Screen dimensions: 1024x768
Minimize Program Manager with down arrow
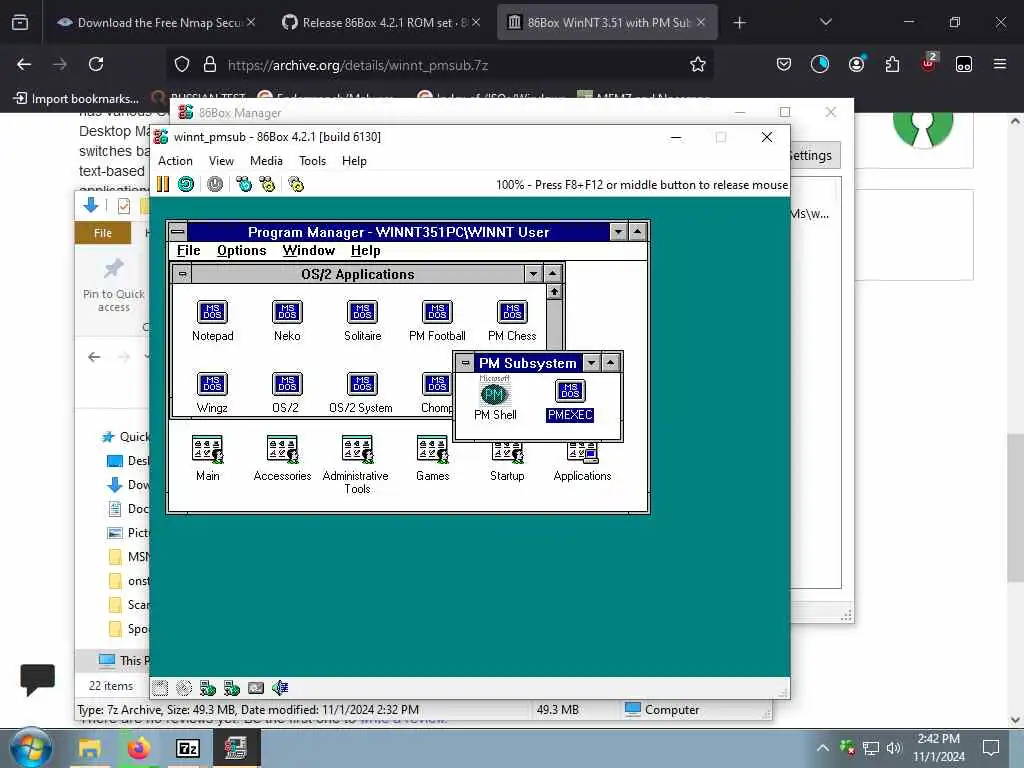pyautogui.click(x=618, y=232)
